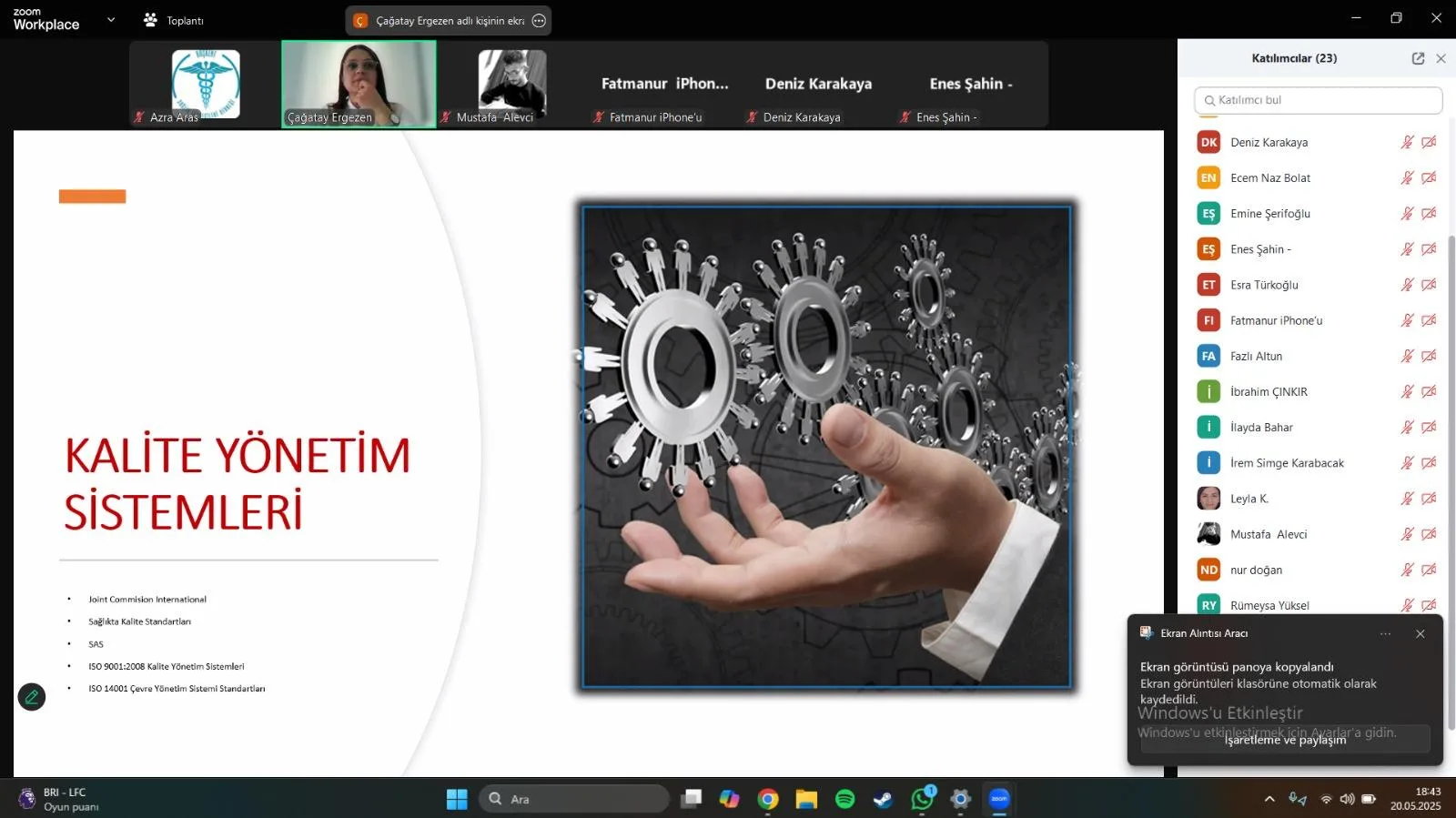1456x818 pixels.
Task: Click the Joint Commision International bullet text
Action: 147,600
